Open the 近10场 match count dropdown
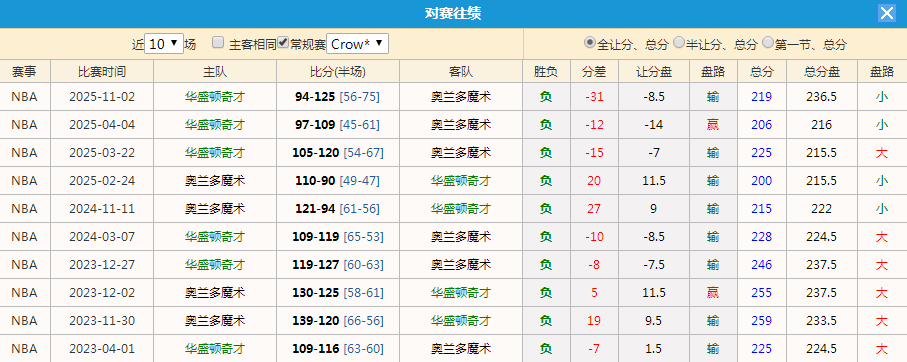Viewport: 907px width, 362px height. click(164, 44)
